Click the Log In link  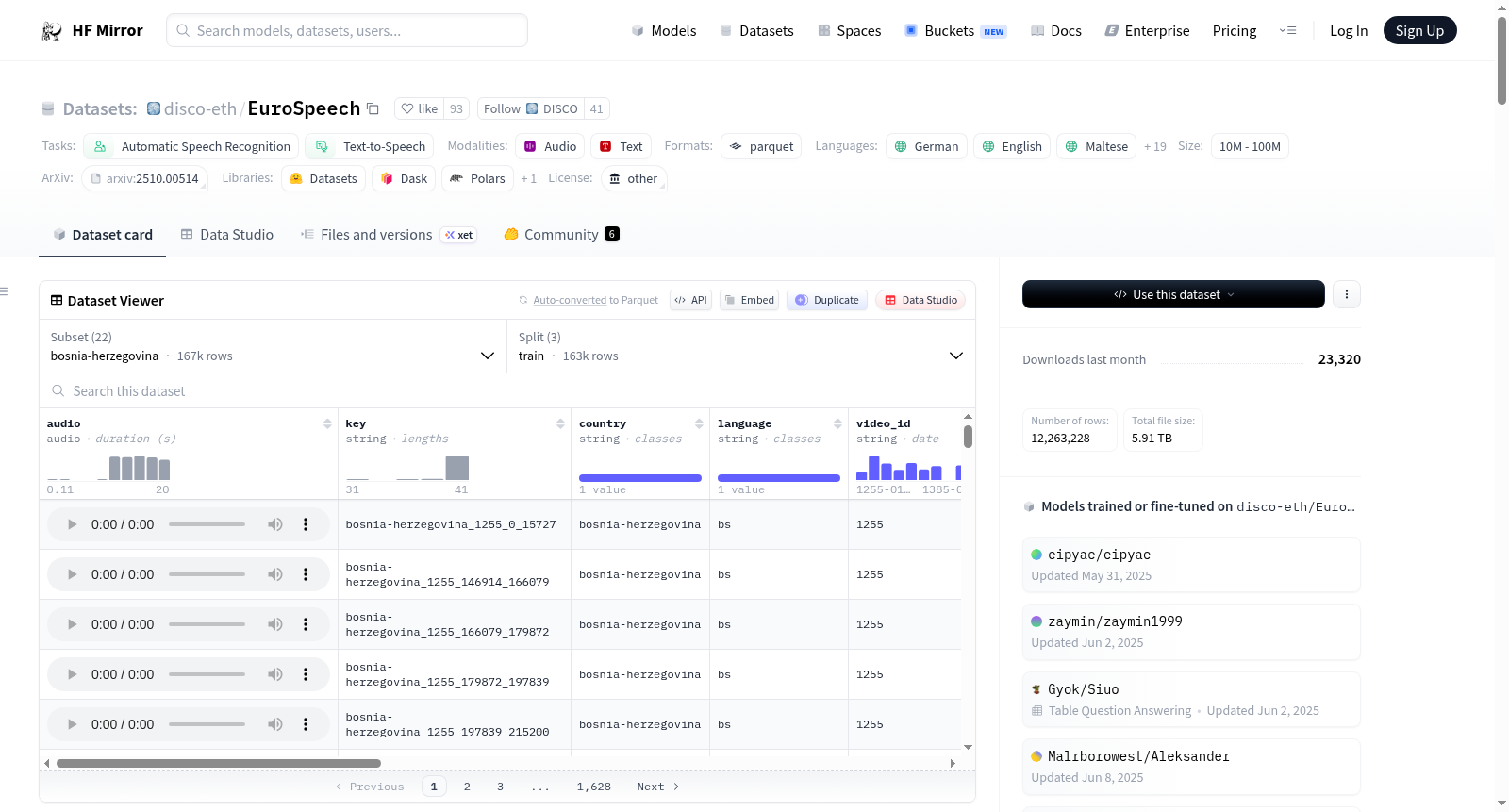pos(1349,31)
